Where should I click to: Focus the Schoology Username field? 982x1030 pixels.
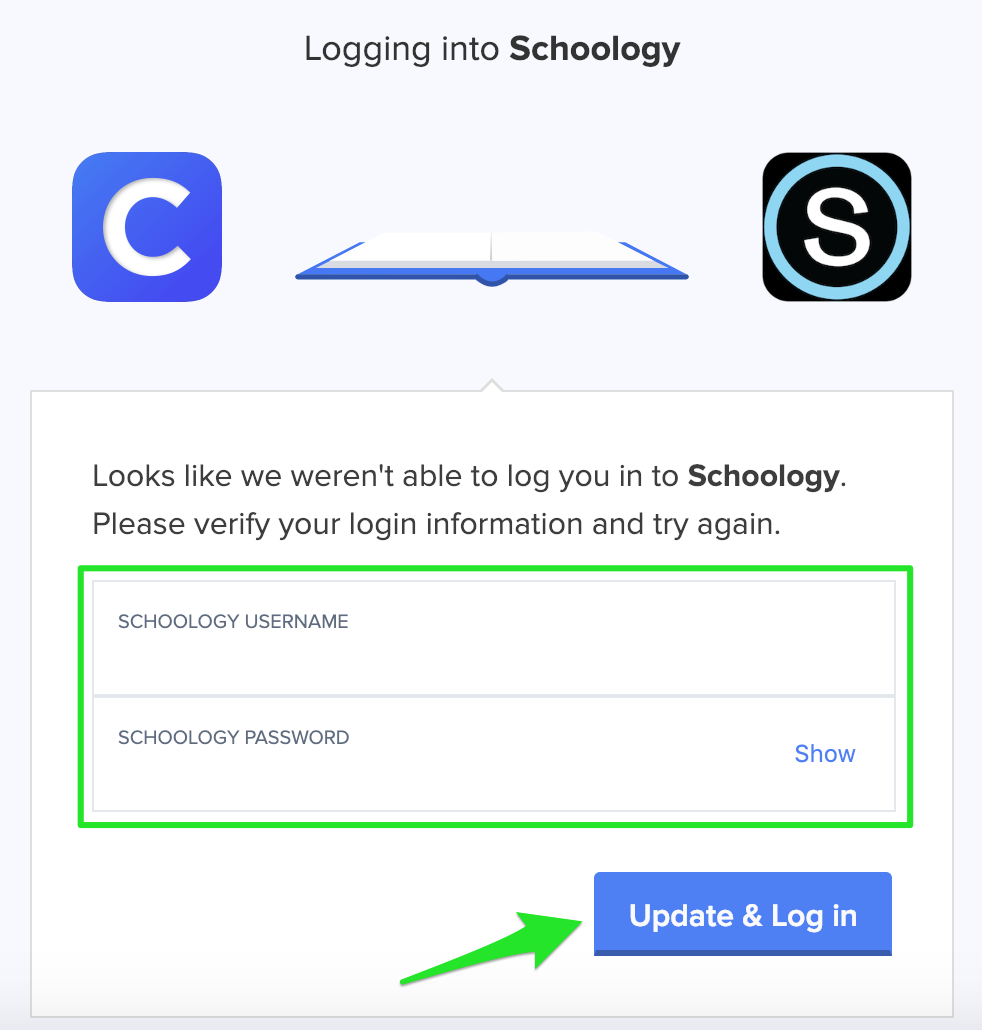[x=494, y=638]
